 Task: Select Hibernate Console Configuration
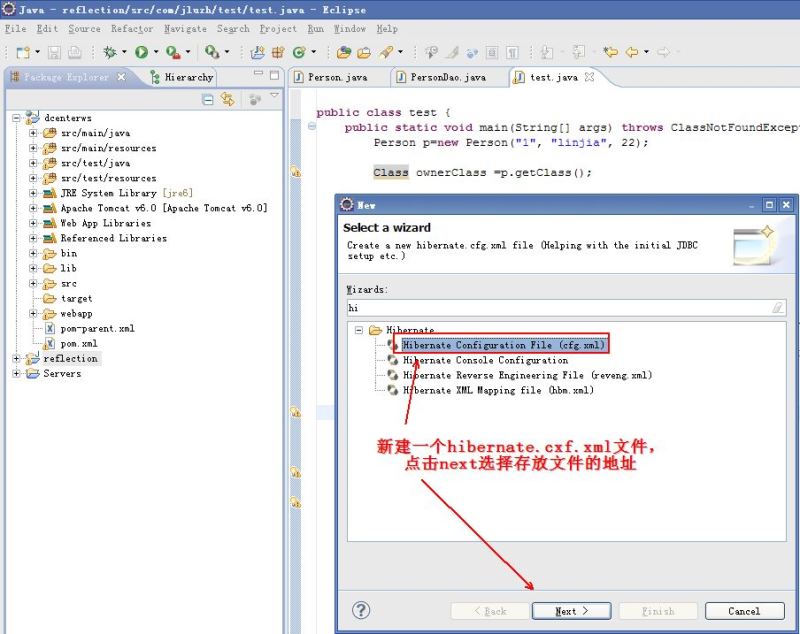pos(485,360)
